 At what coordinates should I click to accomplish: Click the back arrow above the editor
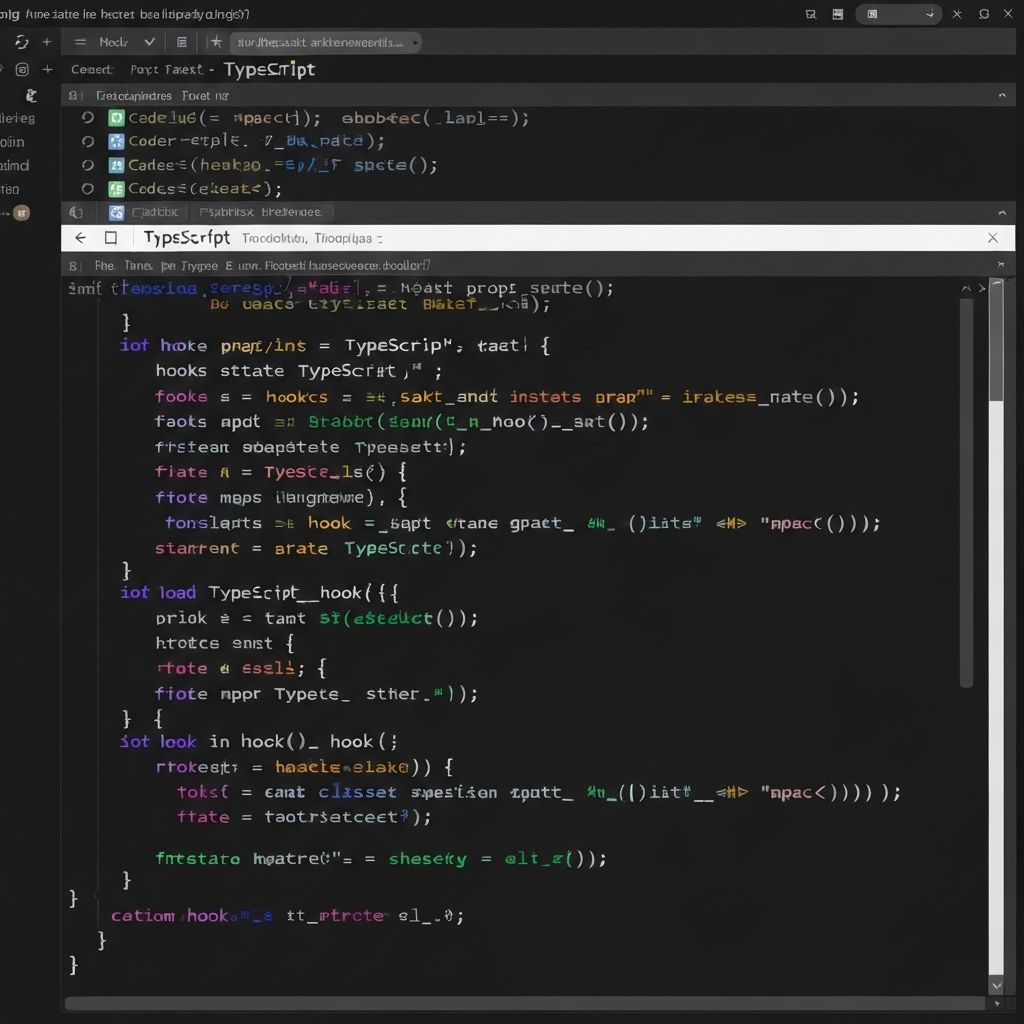tap(80, 238)
